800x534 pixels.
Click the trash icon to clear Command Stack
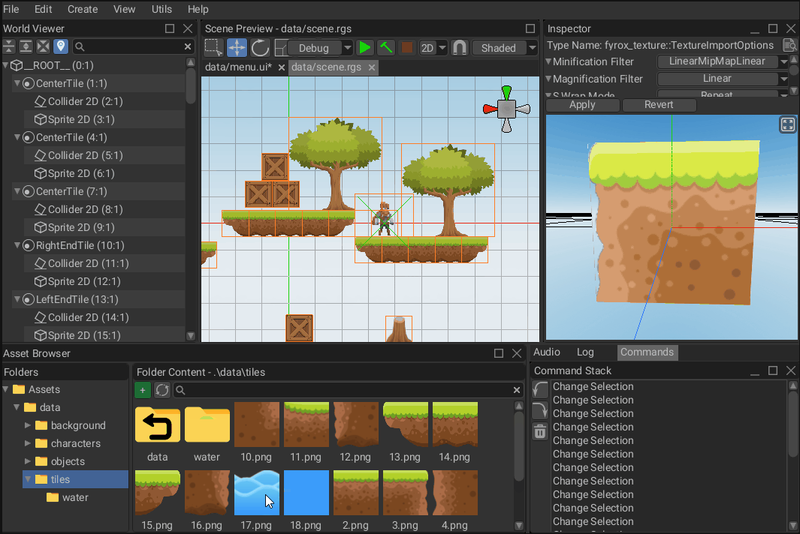pos(540,432)
